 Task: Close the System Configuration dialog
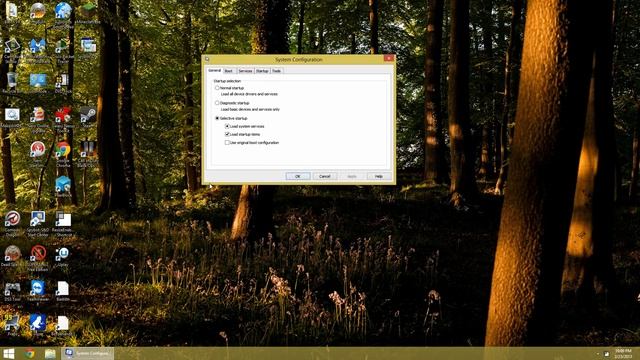pos(389,59)
